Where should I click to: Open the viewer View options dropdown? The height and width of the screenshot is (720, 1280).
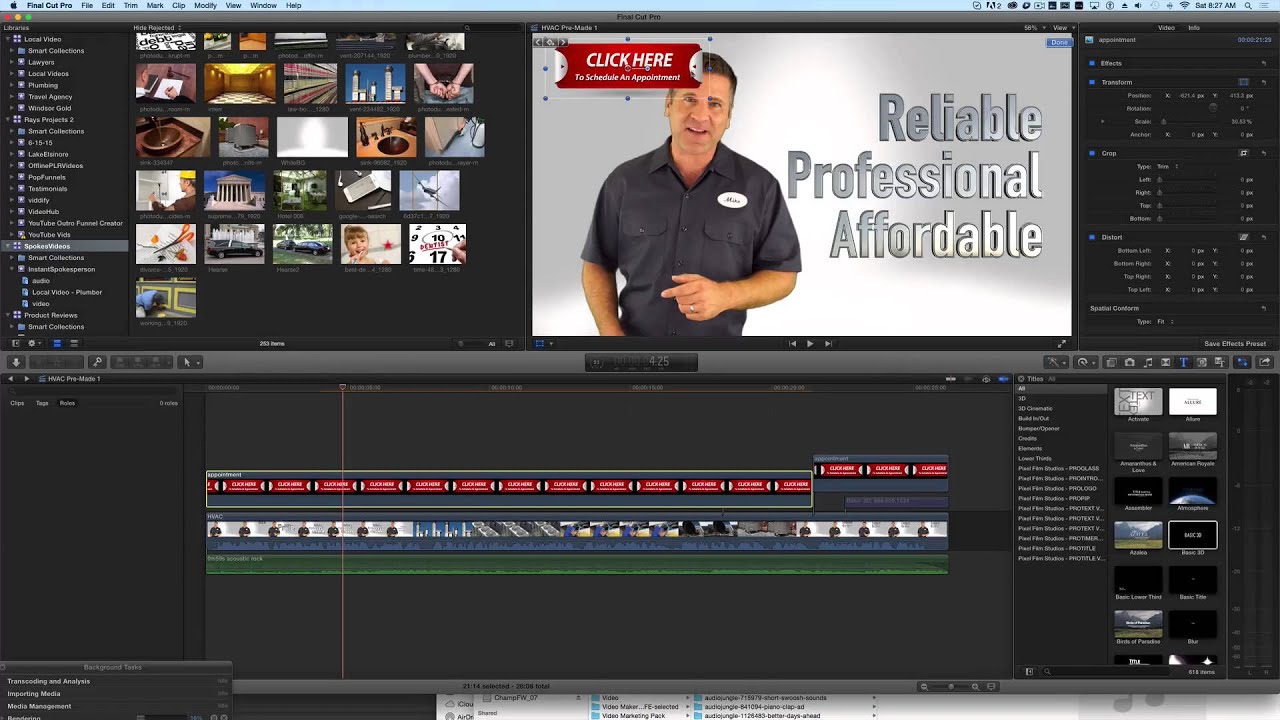pos(1062,28)
